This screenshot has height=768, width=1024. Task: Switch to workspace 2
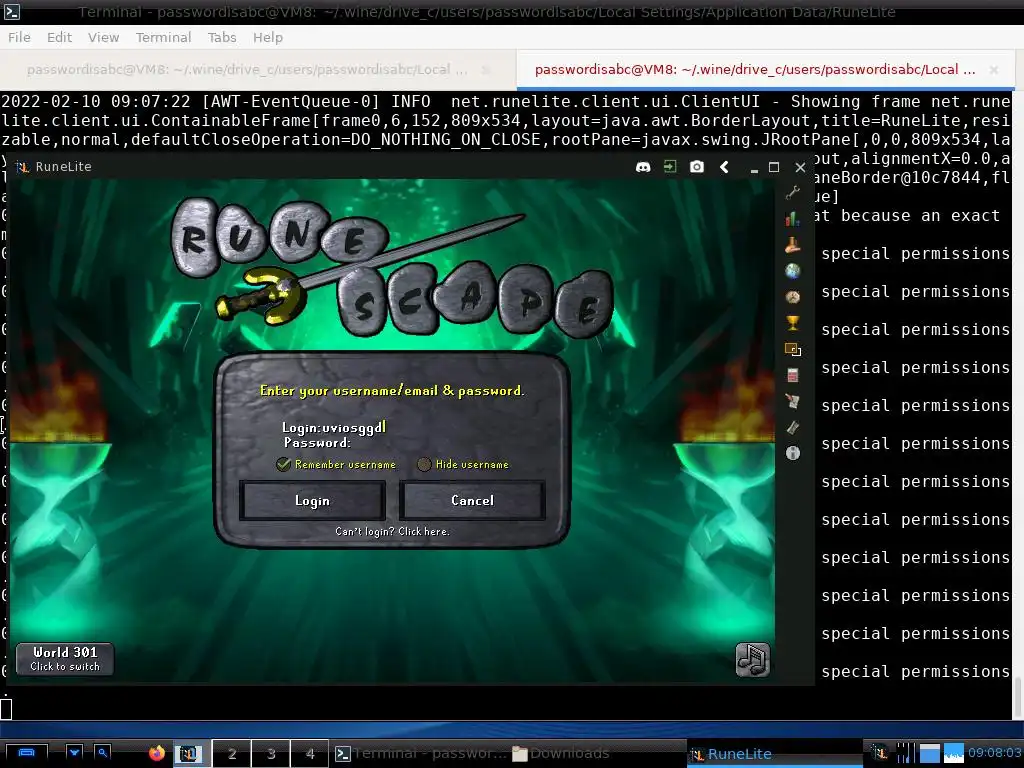232,754
